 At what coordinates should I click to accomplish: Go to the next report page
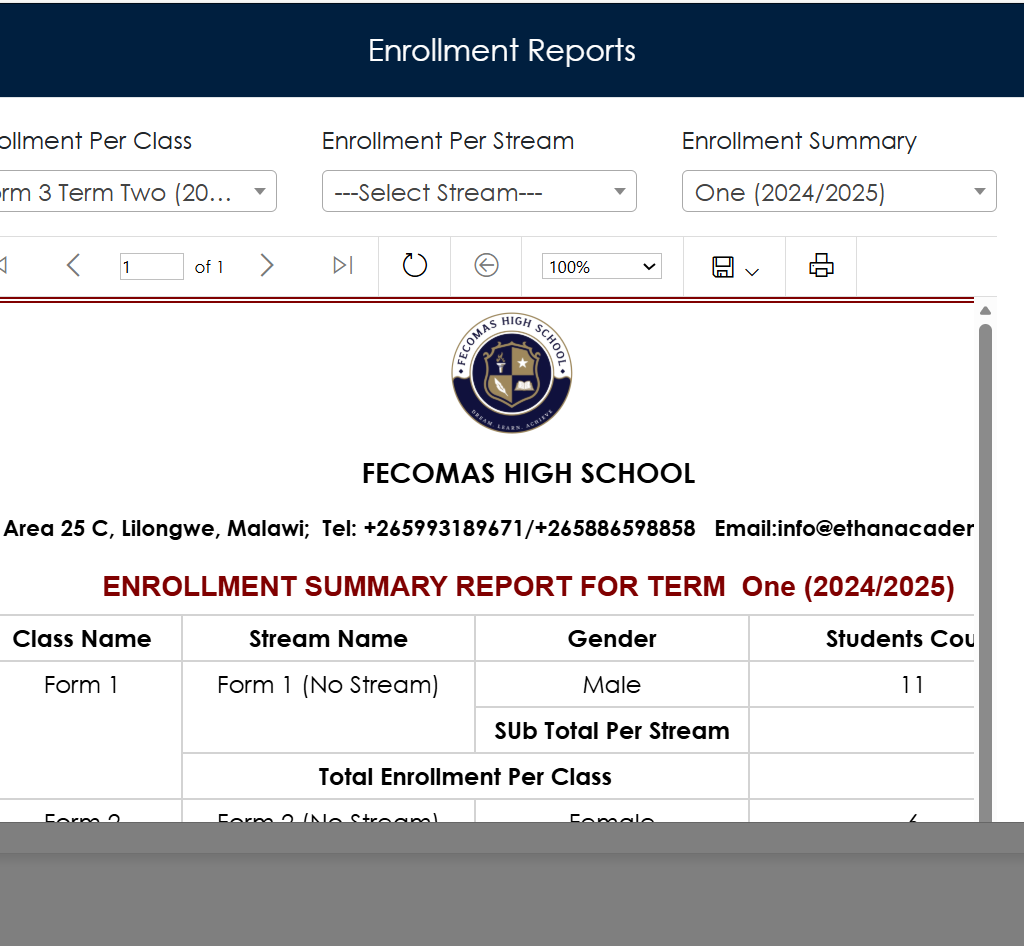coord(266,265)
